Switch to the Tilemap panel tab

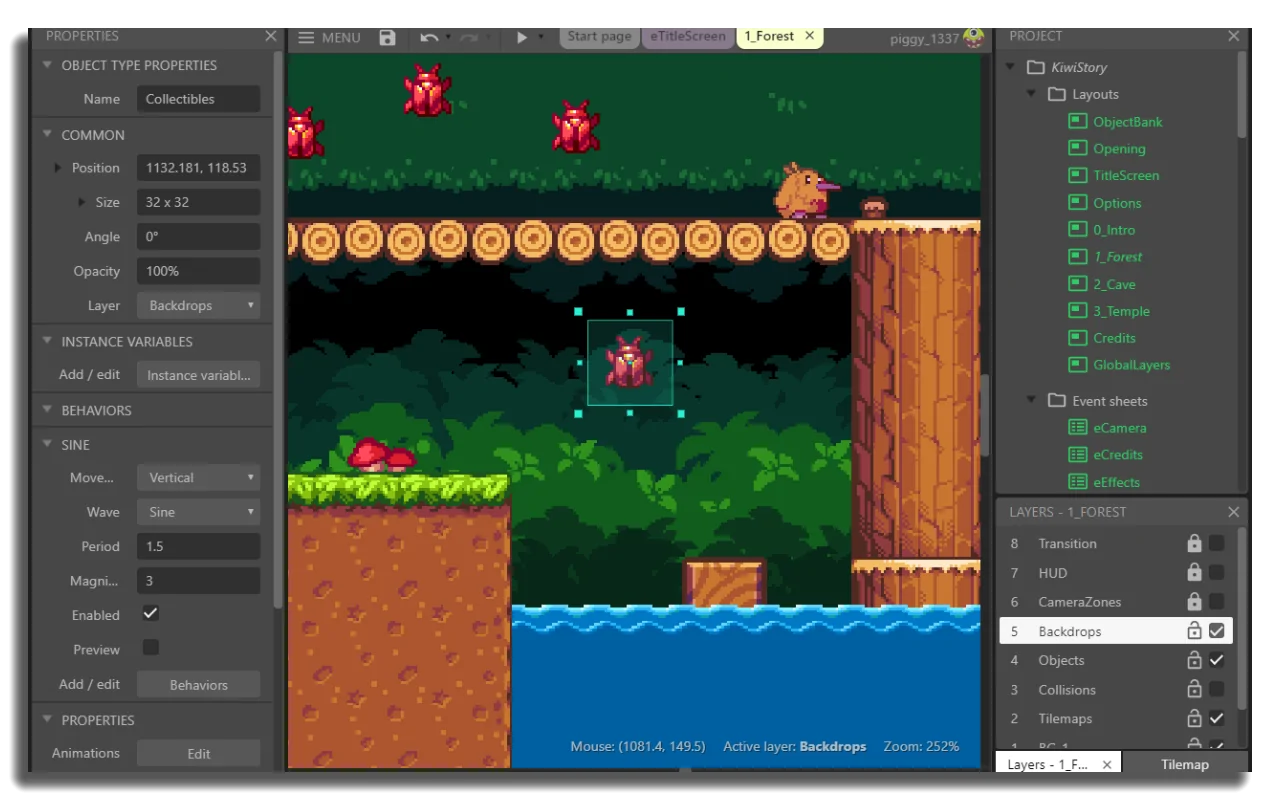[1184, 764]
